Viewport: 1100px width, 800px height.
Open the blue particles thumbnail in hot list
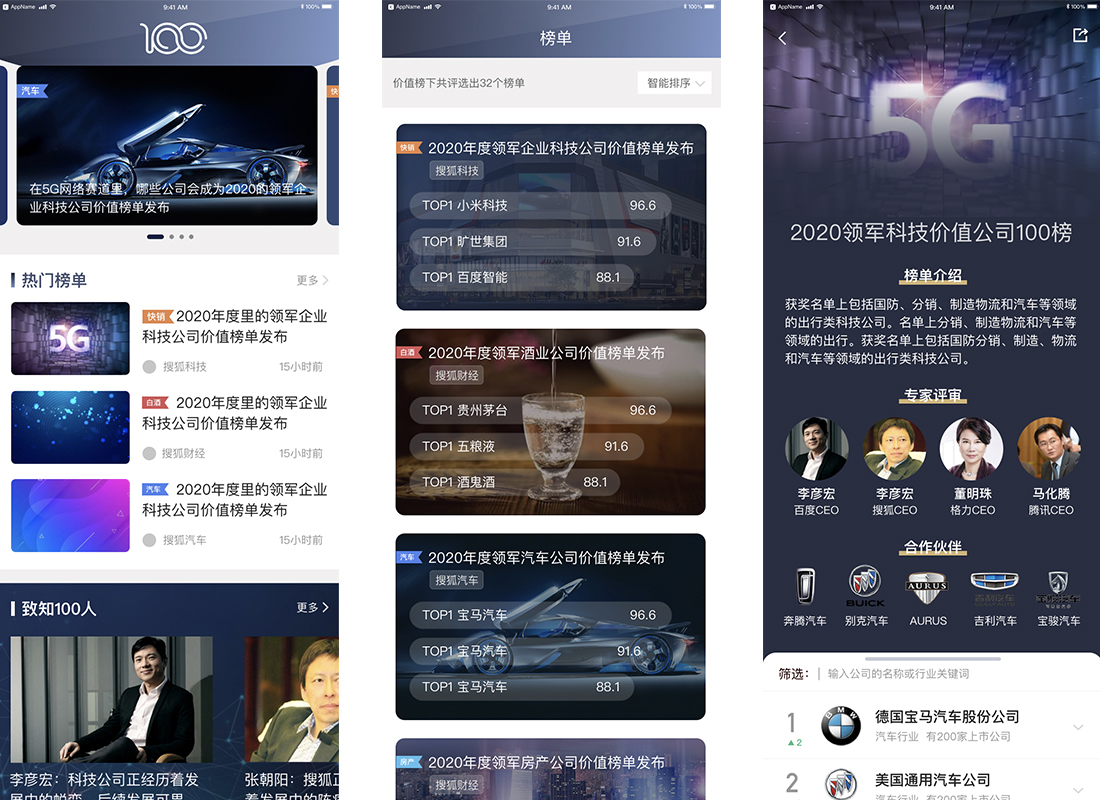tap(70, 427)
